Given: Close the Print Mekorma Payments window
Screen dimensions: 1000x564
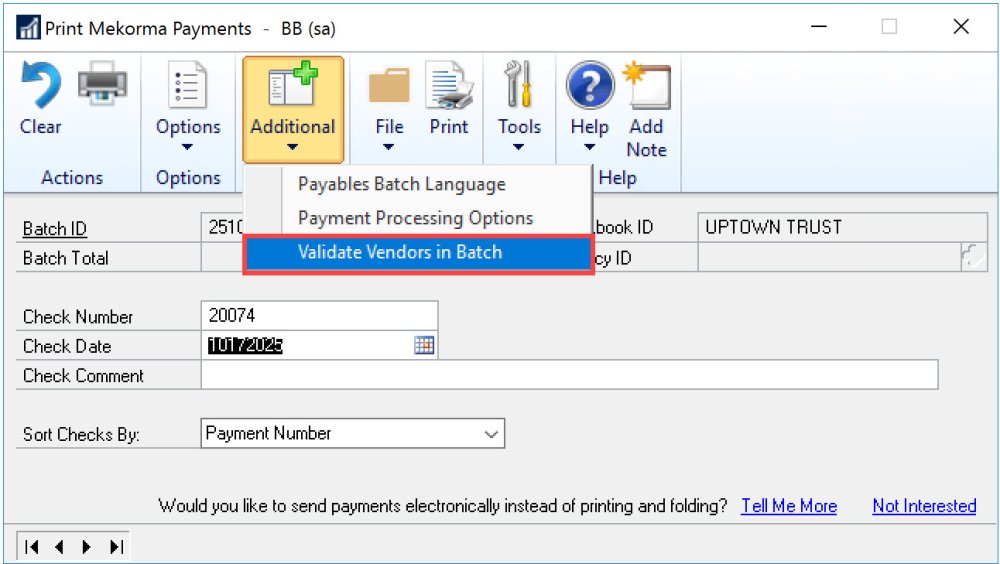Looking at the screenshot, I should point(961,27).
